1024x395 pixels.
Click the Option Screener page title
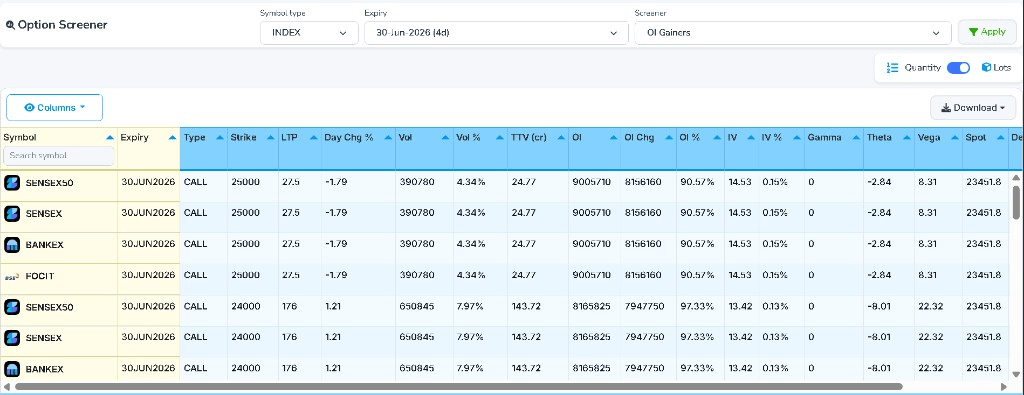pyautogui.click(x=62, y=25)
